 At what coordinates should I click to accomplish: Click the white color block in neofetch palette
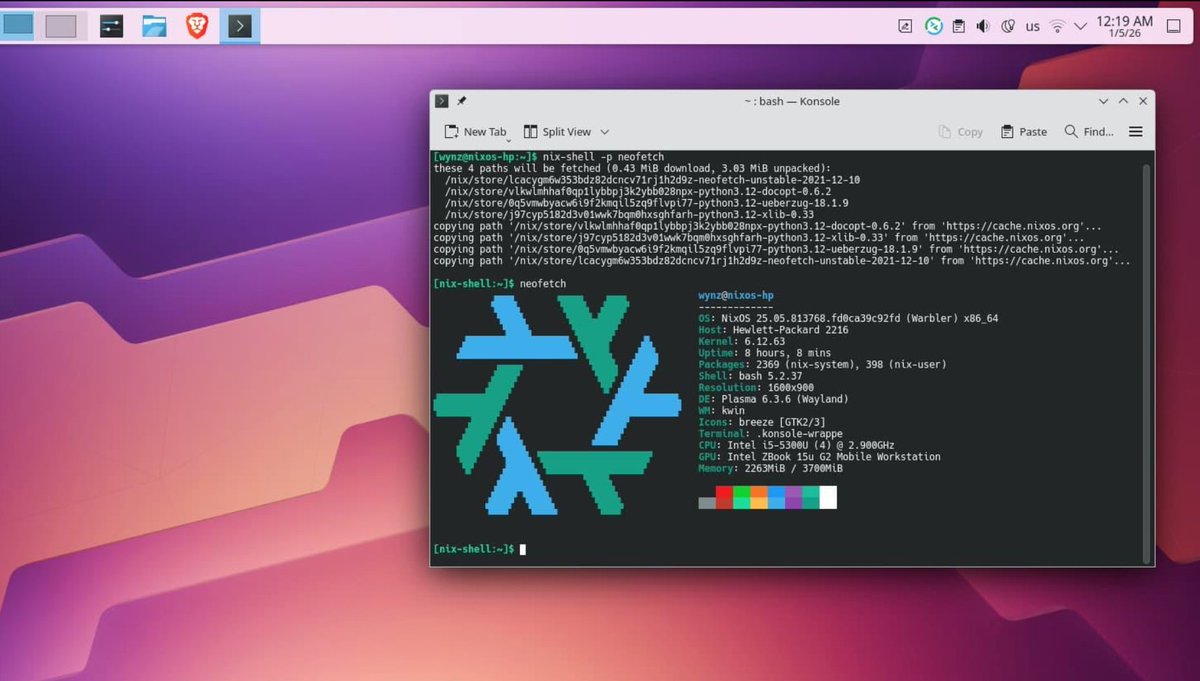click(828, 497)
